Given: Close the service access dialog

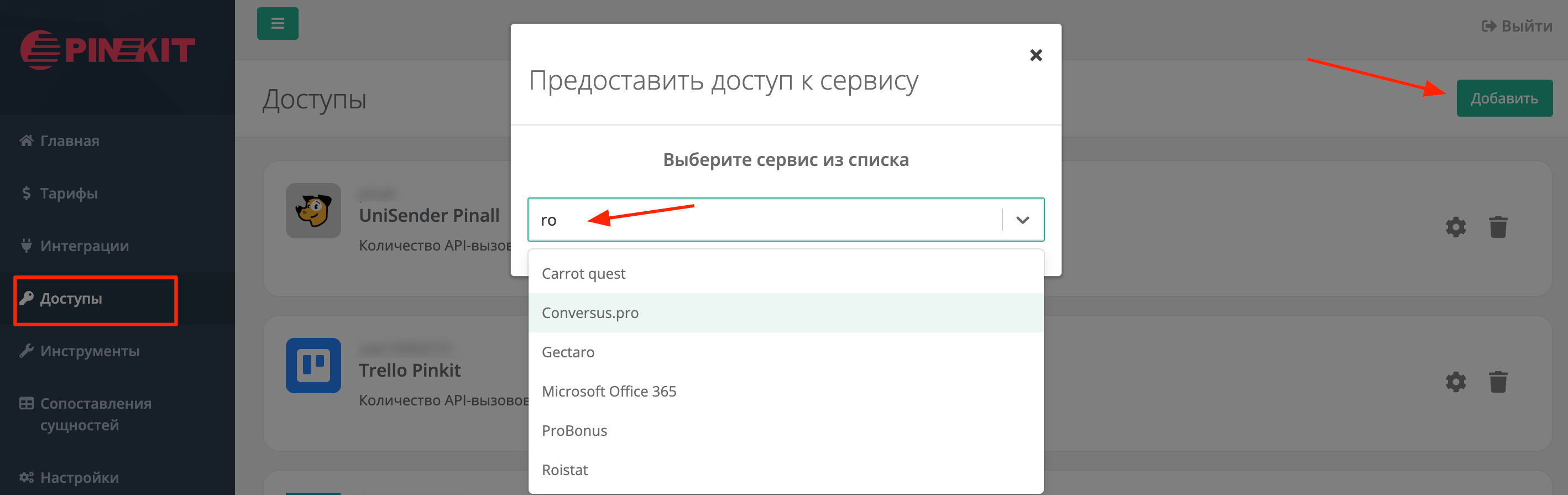Looking at the screenshot, I should pyautogui.click(x=1036, y=55).
